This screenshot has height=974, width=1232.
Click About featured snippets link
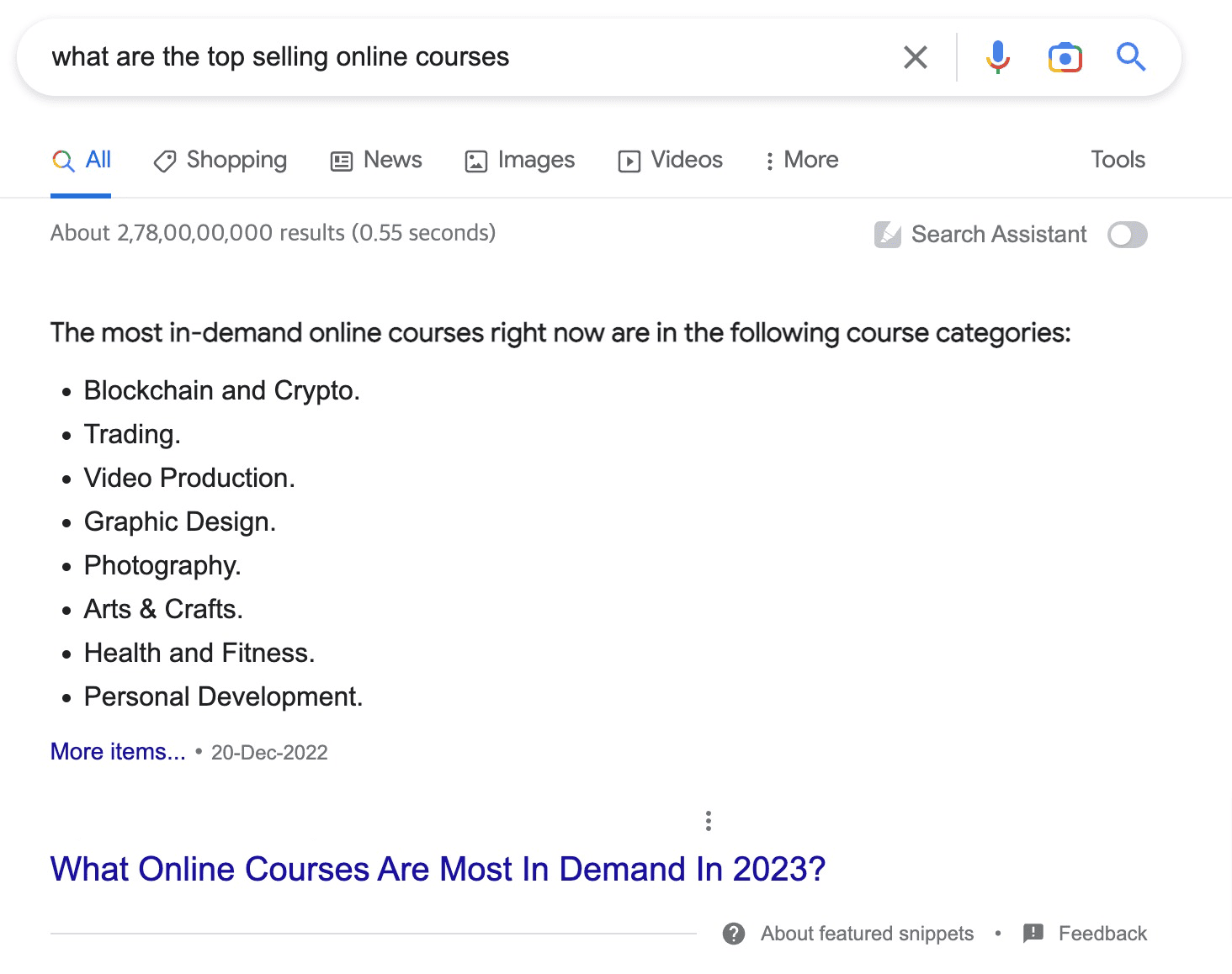click(867, 934)
